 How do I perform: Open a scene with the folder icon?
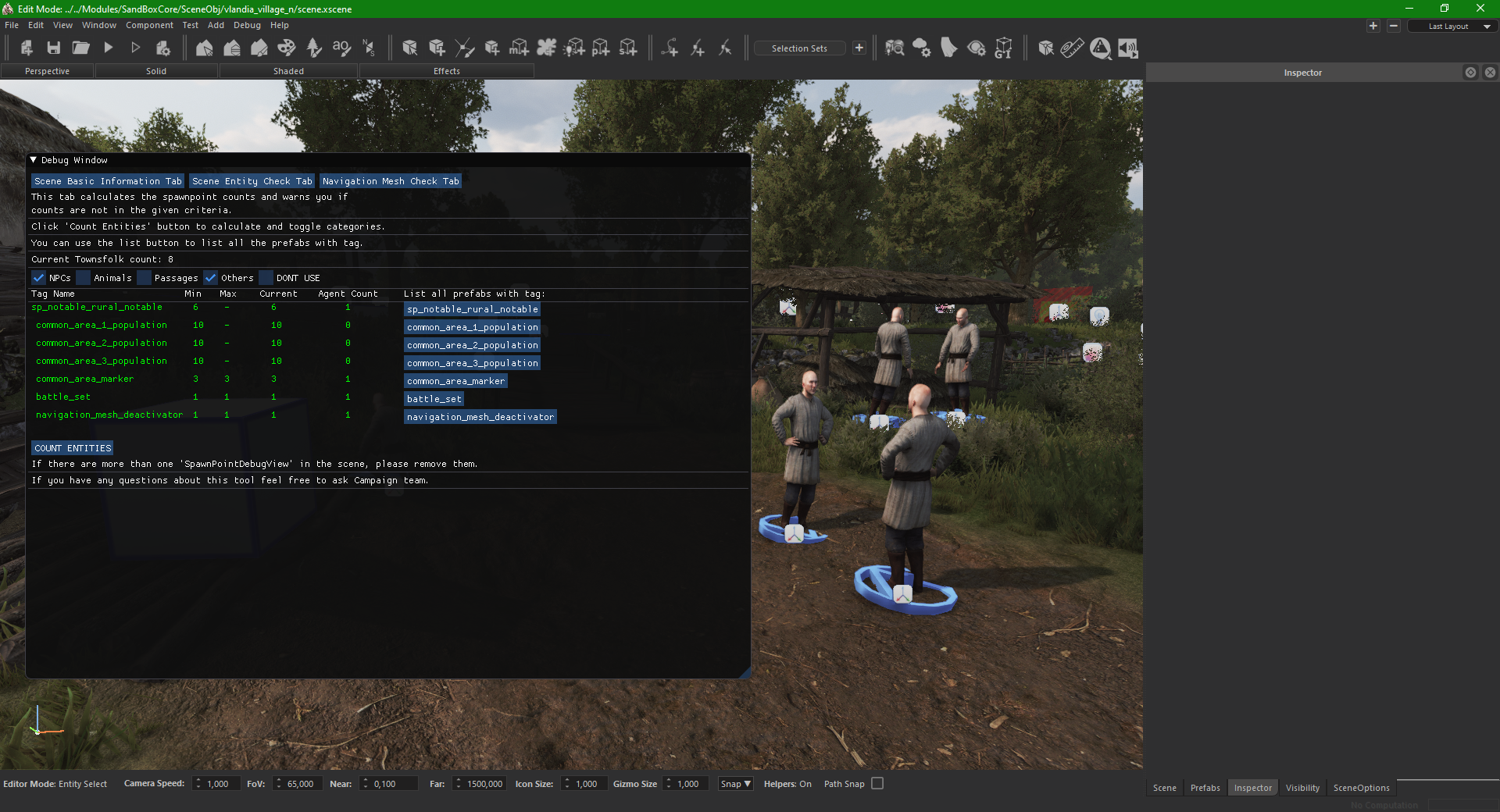click(80, 48)
